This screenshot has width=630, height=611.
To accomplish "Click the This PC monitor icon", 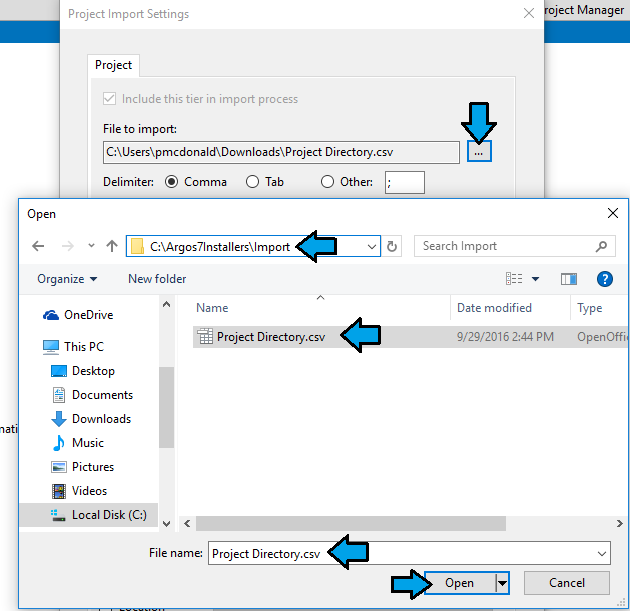I will click(x=51, y=347).
